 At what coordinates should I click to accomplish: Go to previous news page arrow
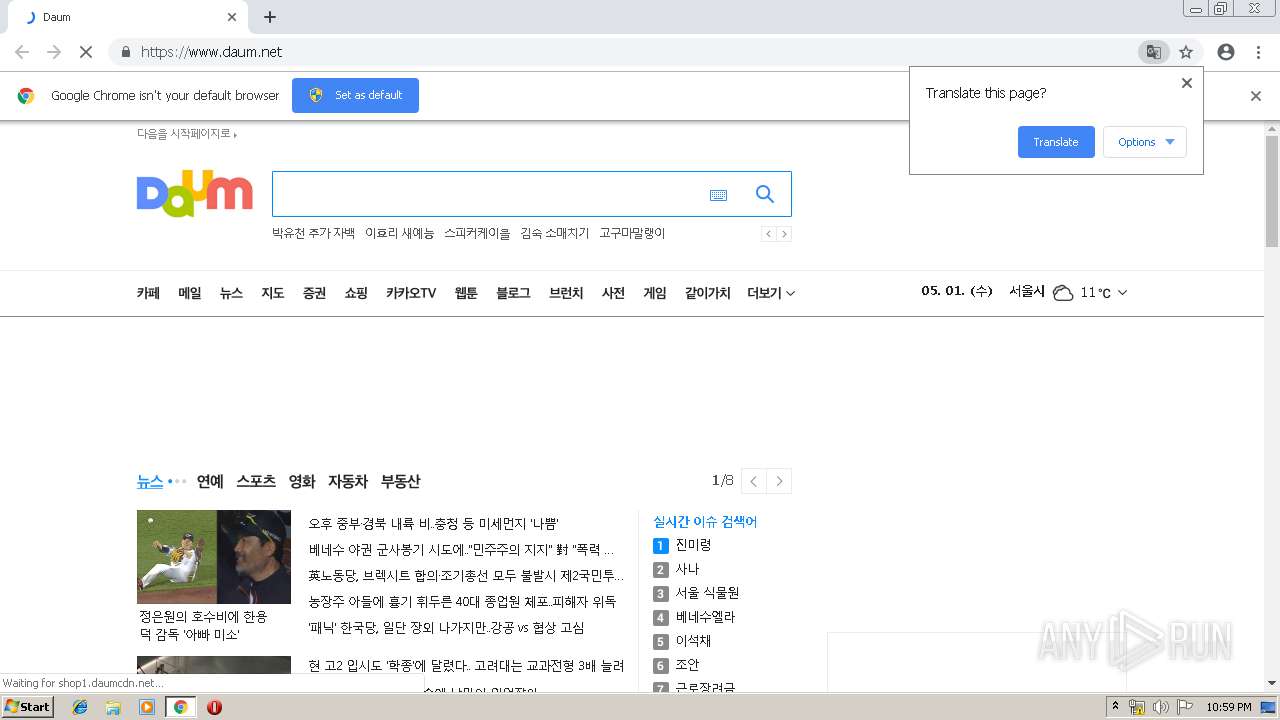click(754, 481)
